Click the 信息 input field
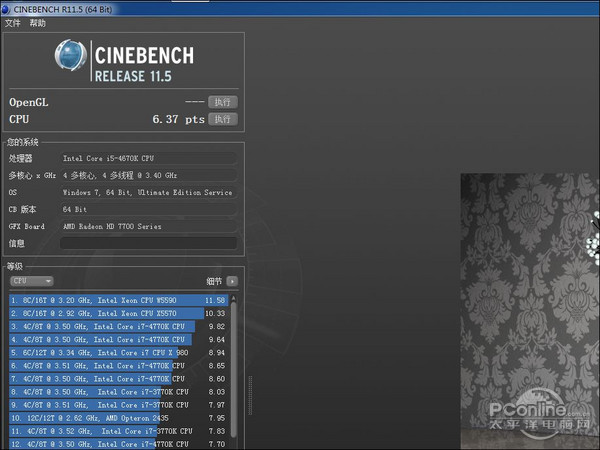 tap(148, 243)
